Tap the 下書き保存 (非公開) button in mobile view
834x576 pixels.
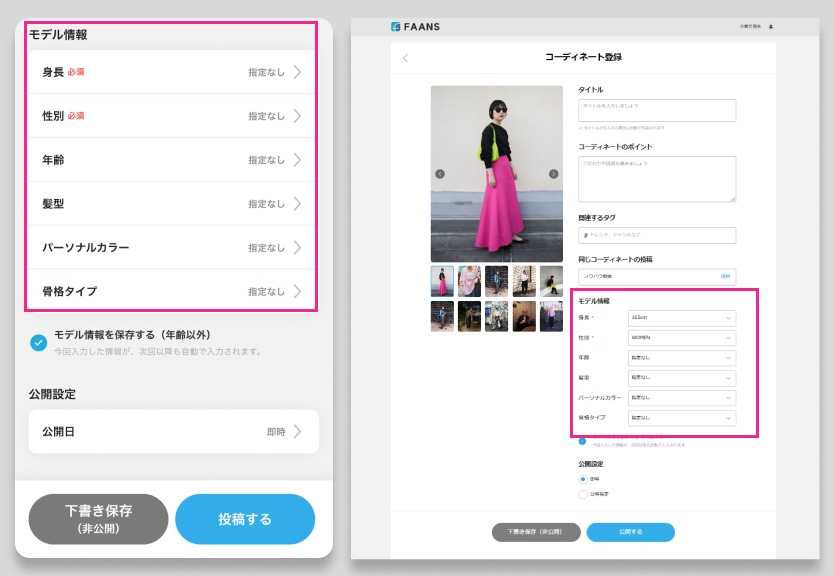pos(98,519)
